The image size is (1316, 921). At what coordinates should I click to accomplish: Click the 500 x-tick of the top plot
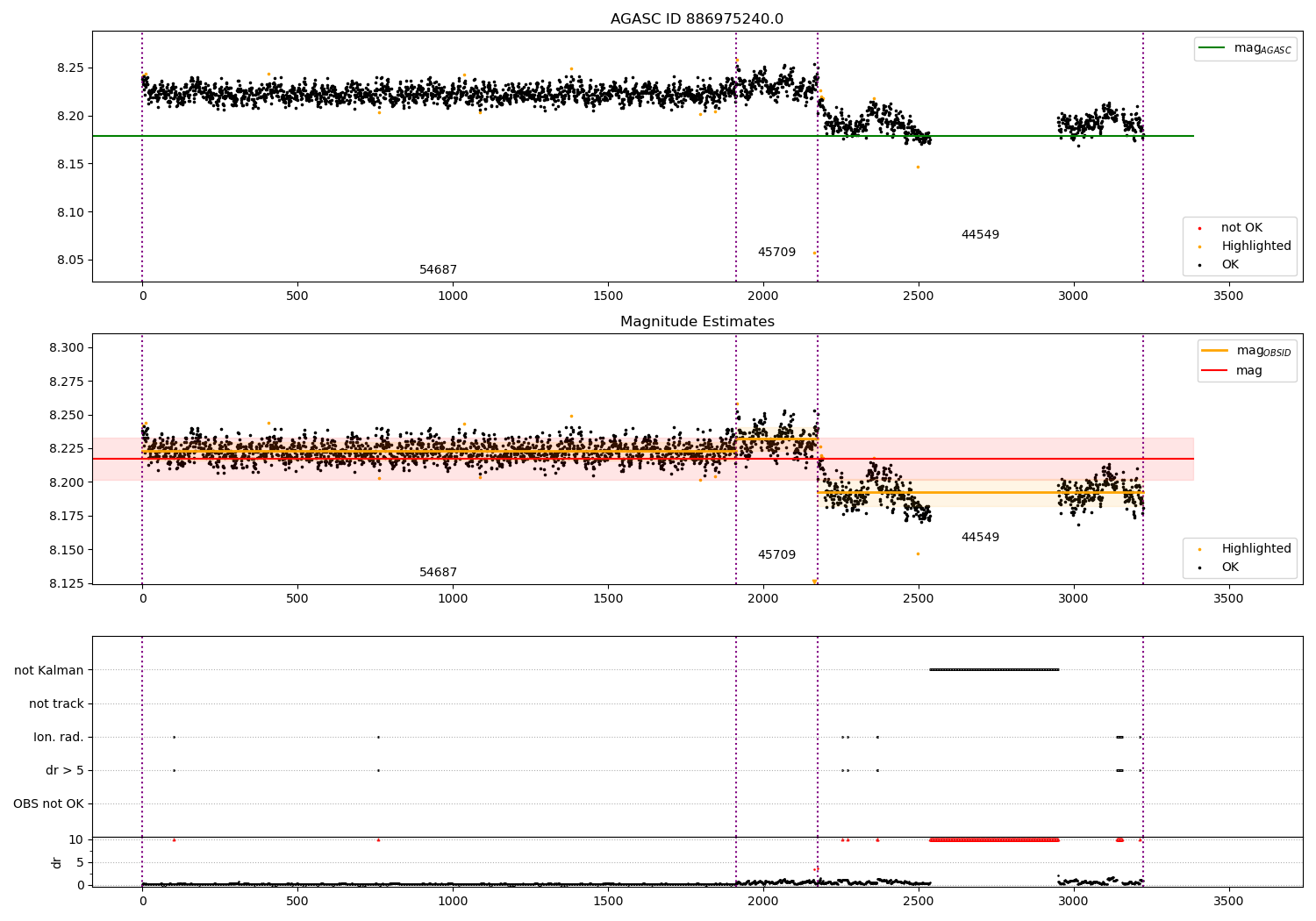pyautogui.click(x=297, y=296)
